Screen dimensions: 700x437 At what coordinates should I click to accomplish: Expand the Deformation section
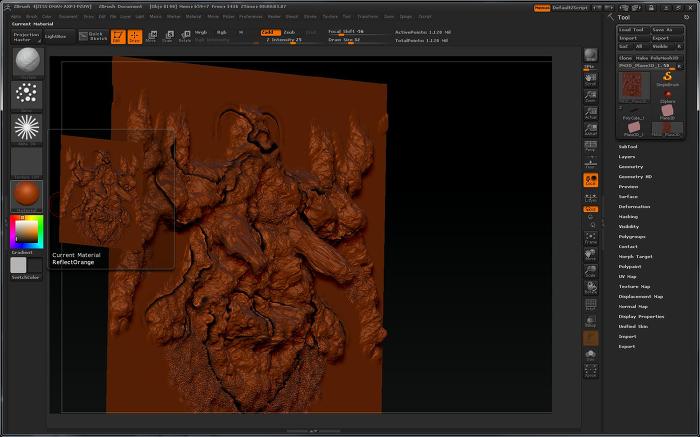click(634, 206)
